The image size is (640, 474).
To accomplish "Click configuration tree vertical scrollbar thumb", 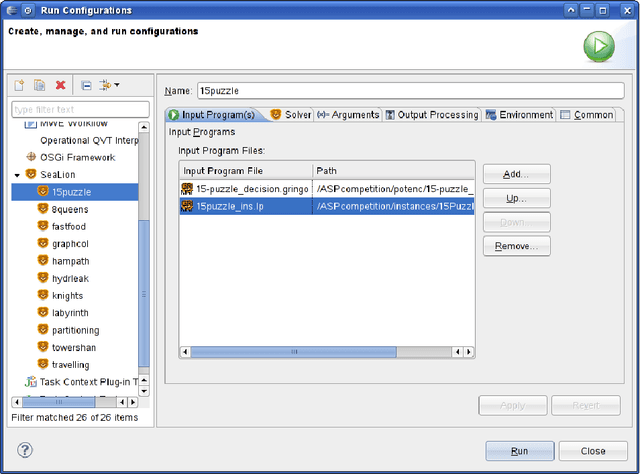I will pyautogui.click(x=144, y=294).
